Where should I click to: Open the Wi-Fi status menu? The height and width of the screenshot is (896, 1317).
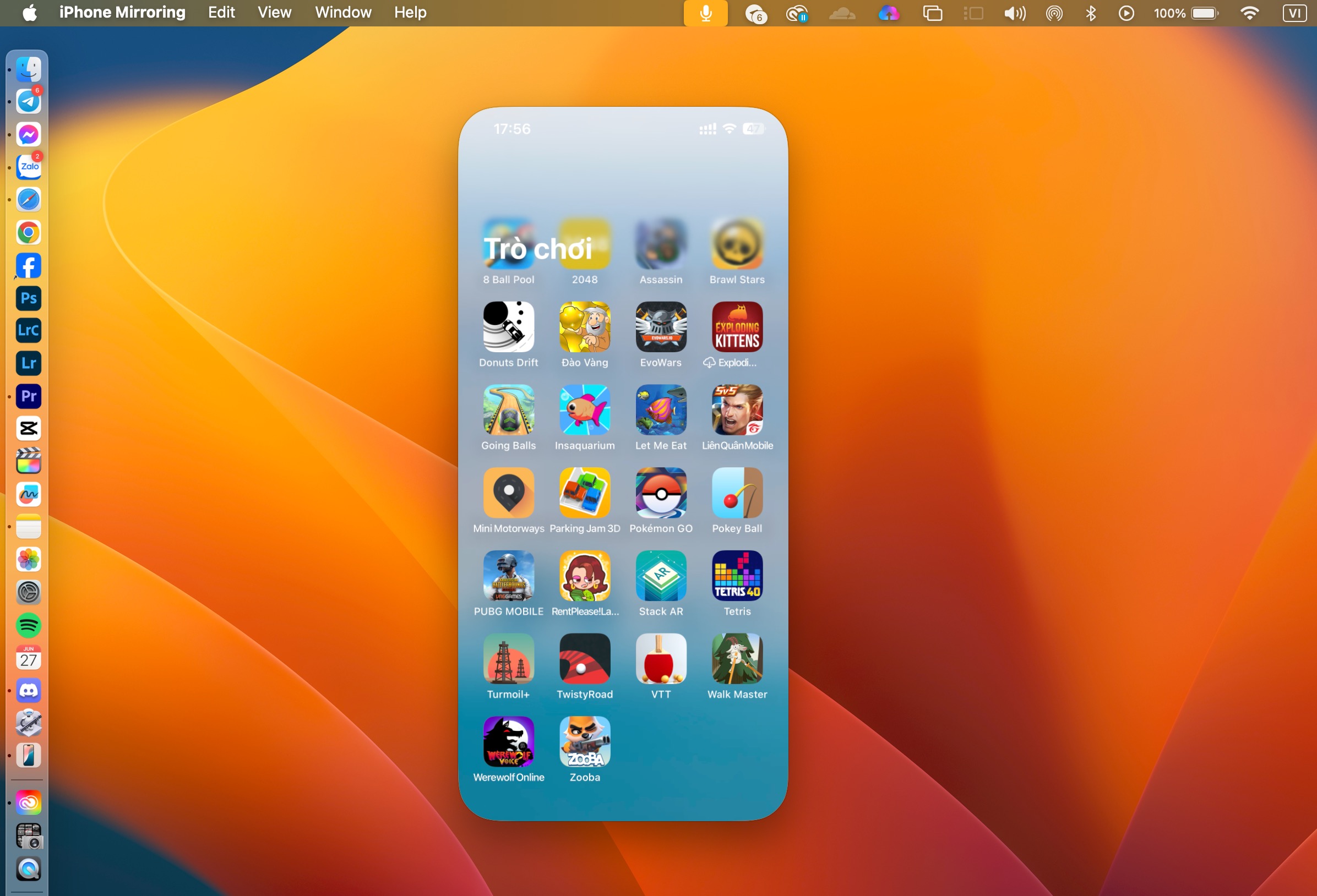coord(1249,13)
